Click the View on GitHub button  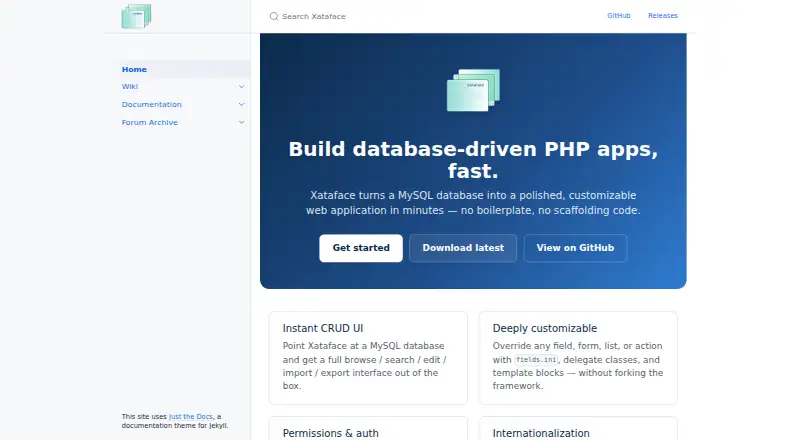[575, 248]
